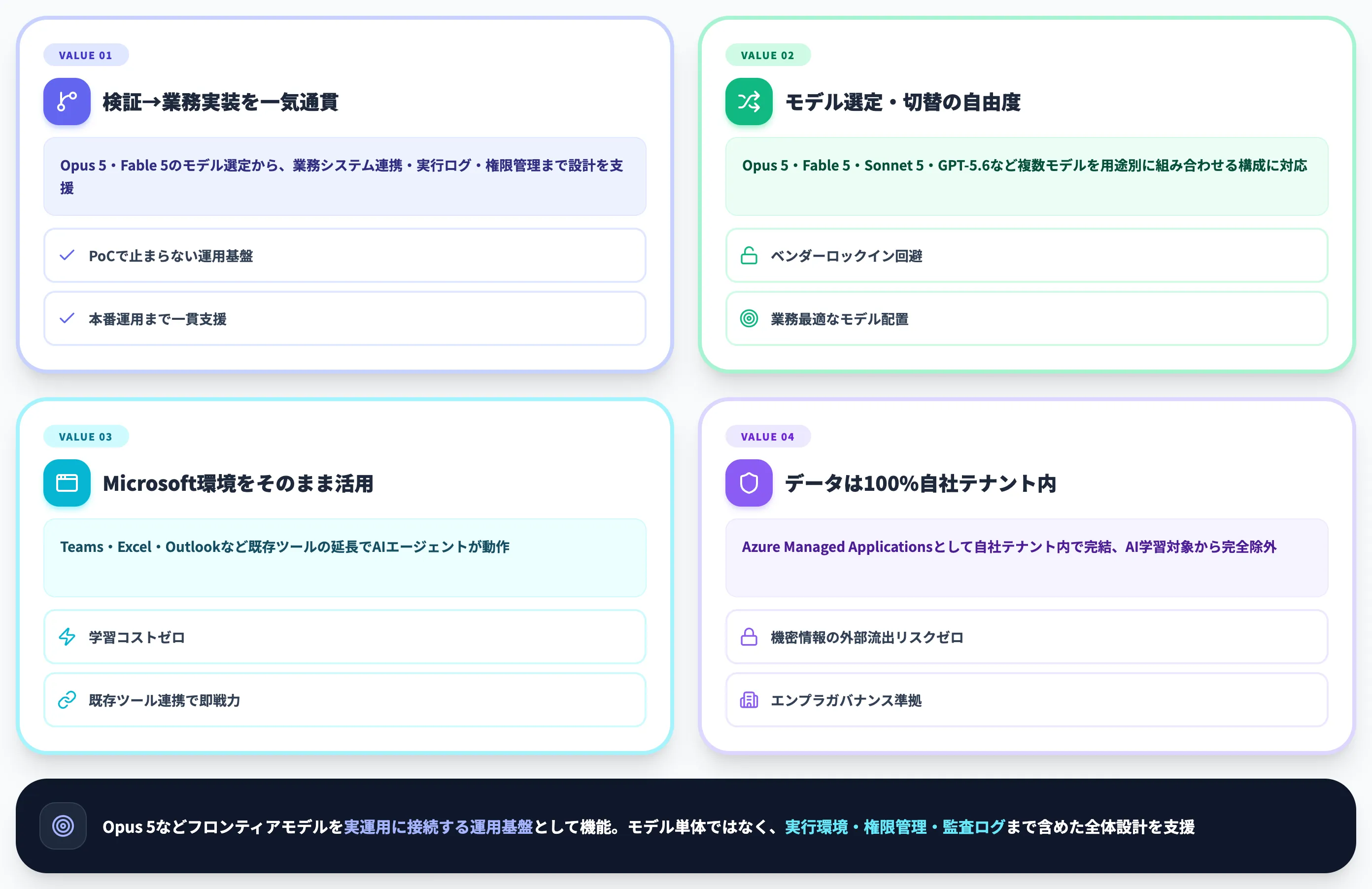The width and height of the screenshot is (1372, 889).
Task: Select the VALUE 02 badge
Action: [x=768, y=55]
